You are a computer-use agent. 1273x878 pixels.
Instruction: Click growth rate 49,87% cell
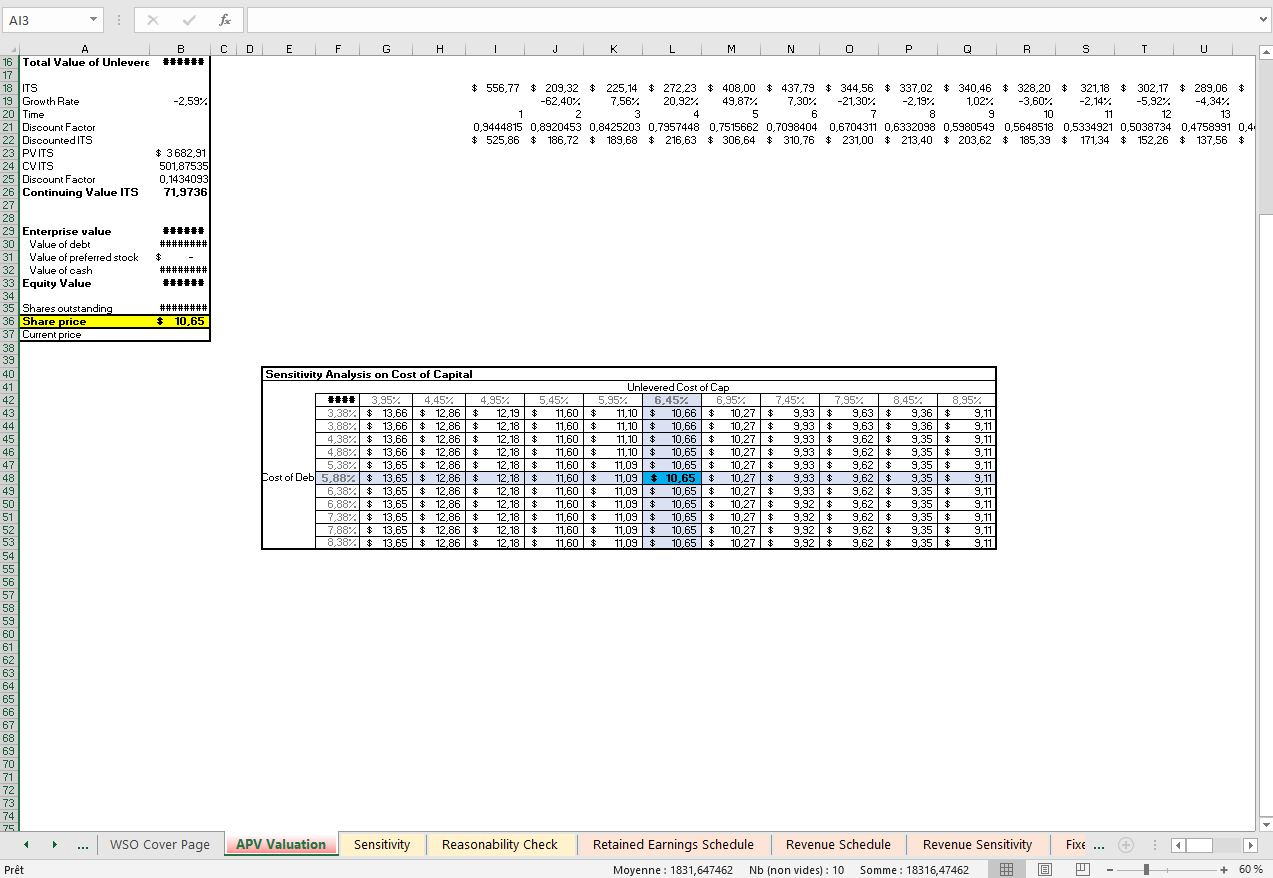point(730,101)
